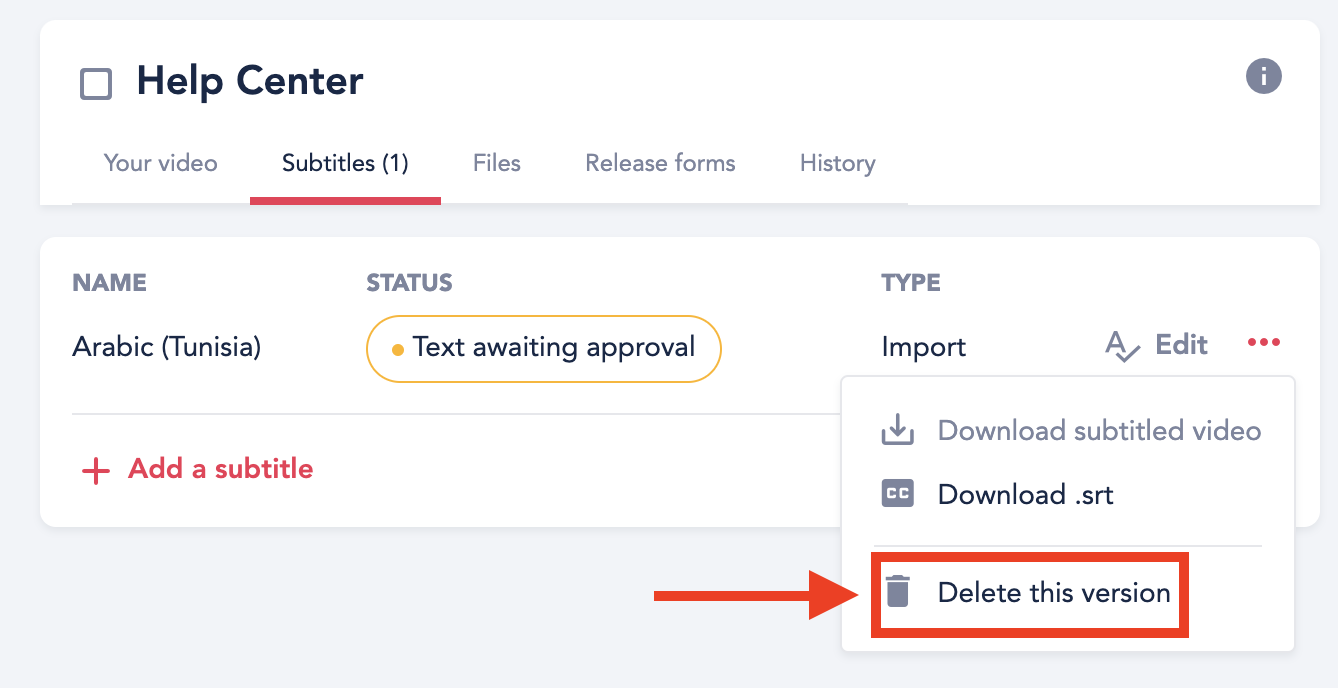1338x688 pixels.
Task: Go to the Release forms tab
Action: (660, 163)
